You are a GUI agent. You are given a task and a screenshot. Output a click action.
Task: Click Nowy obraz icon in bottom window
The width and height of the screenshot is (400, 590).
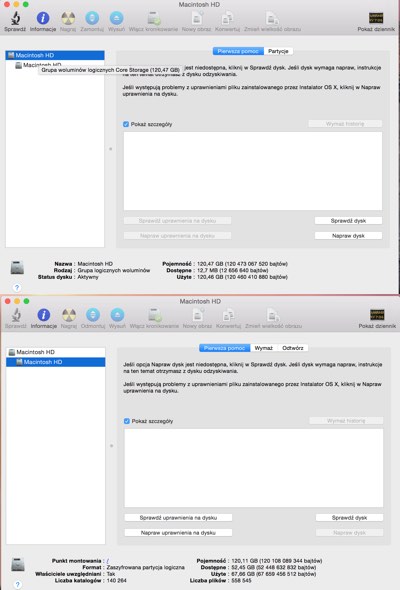(x=197, y=315)
